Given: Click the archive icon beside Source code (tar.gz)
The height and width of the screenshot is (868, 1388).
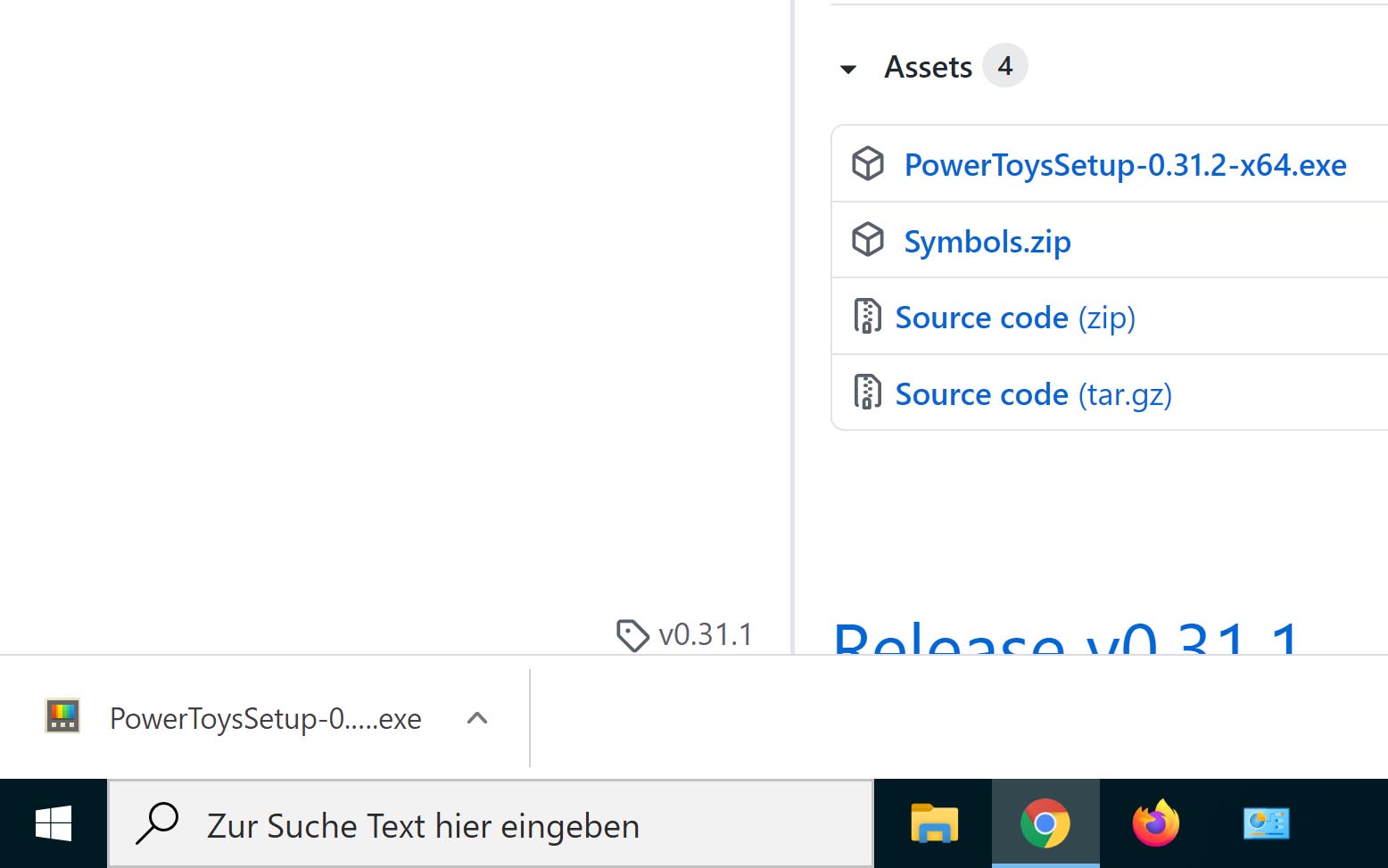Looking at the screenshot, I should click(865, 393).
